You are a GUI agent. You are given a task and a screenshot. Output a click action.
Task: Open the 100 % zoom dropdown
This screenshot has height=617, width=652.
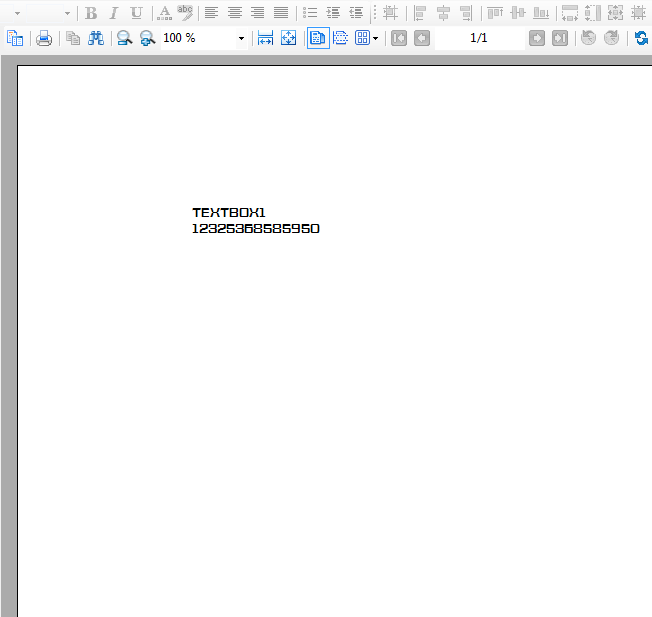[241, 39]
